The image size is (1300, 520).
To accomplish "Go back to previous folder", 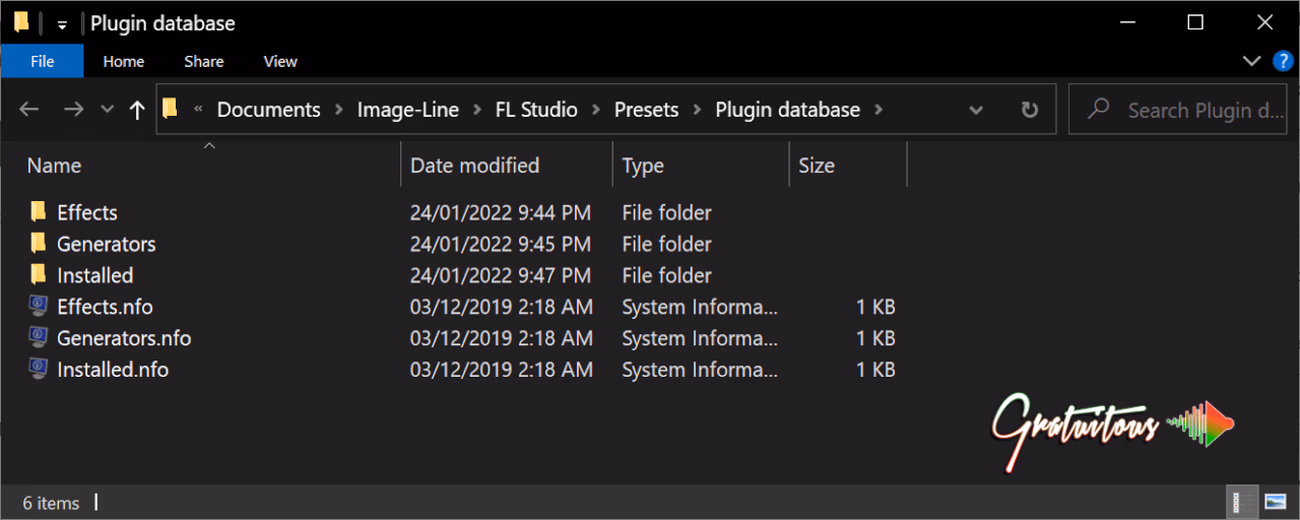I will 29,110.
